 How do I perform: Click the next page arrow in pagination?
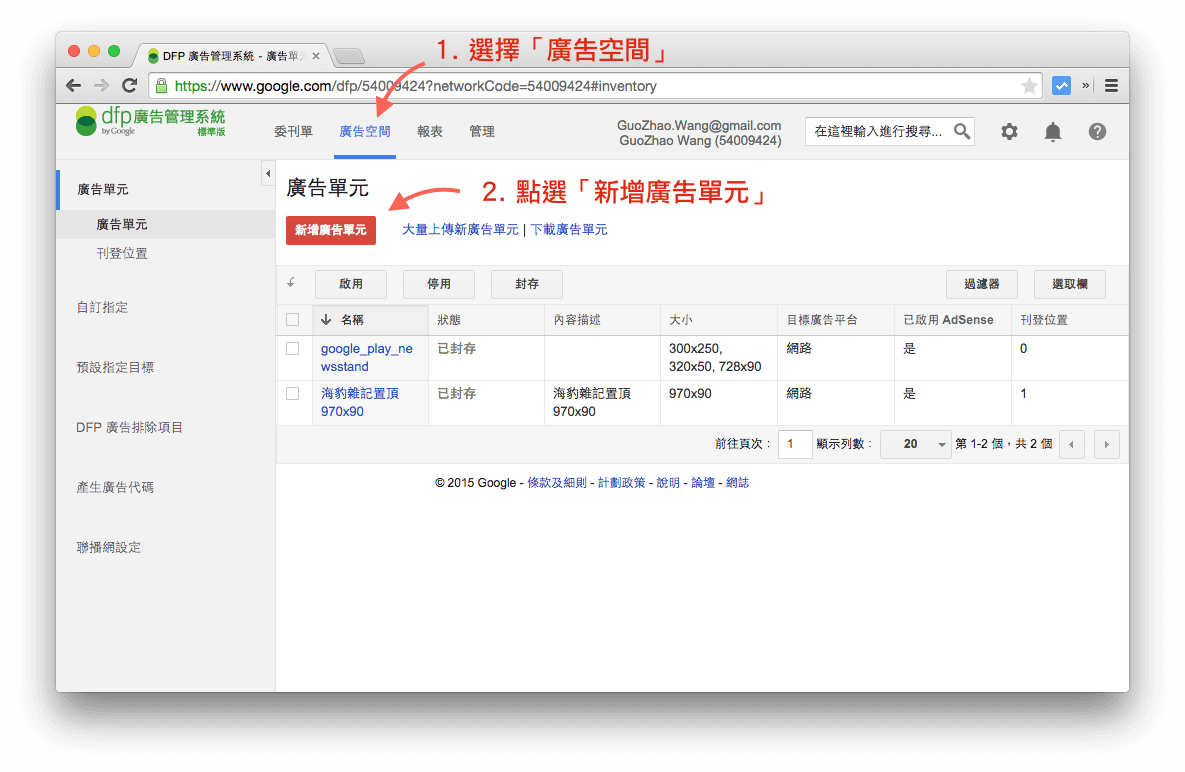tap(1106, 443)
